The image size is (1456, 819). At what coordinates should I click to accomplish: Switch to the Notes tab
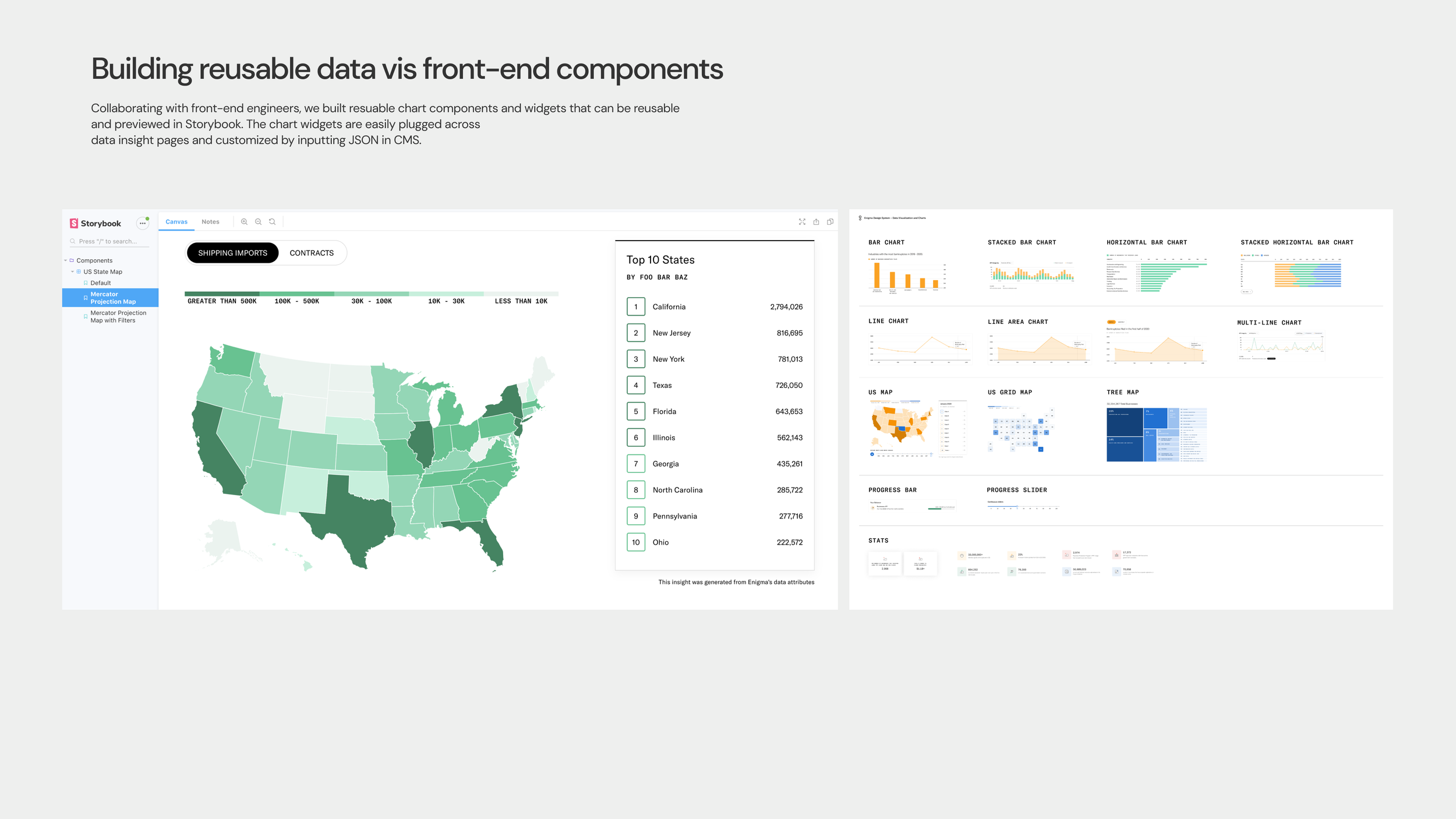pyautogui.click(x=210, y=222)
